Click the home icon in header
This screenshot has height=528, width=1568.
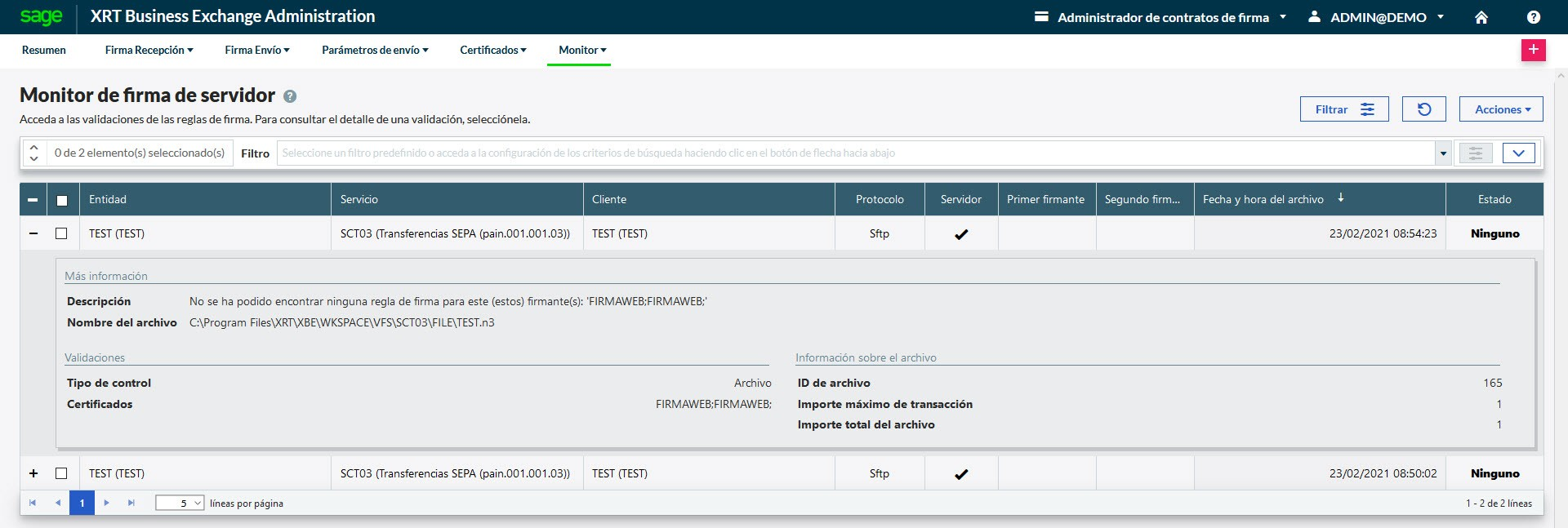(x=1481, y=17)
